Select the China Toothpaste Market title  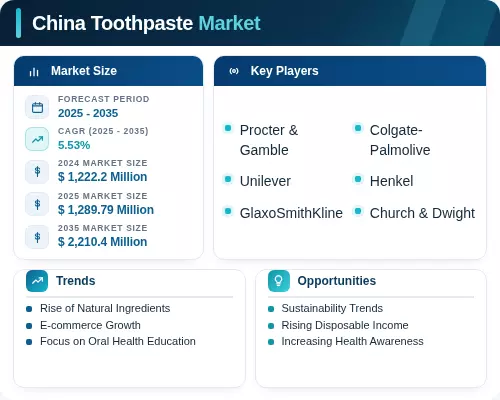click(146, 23)
